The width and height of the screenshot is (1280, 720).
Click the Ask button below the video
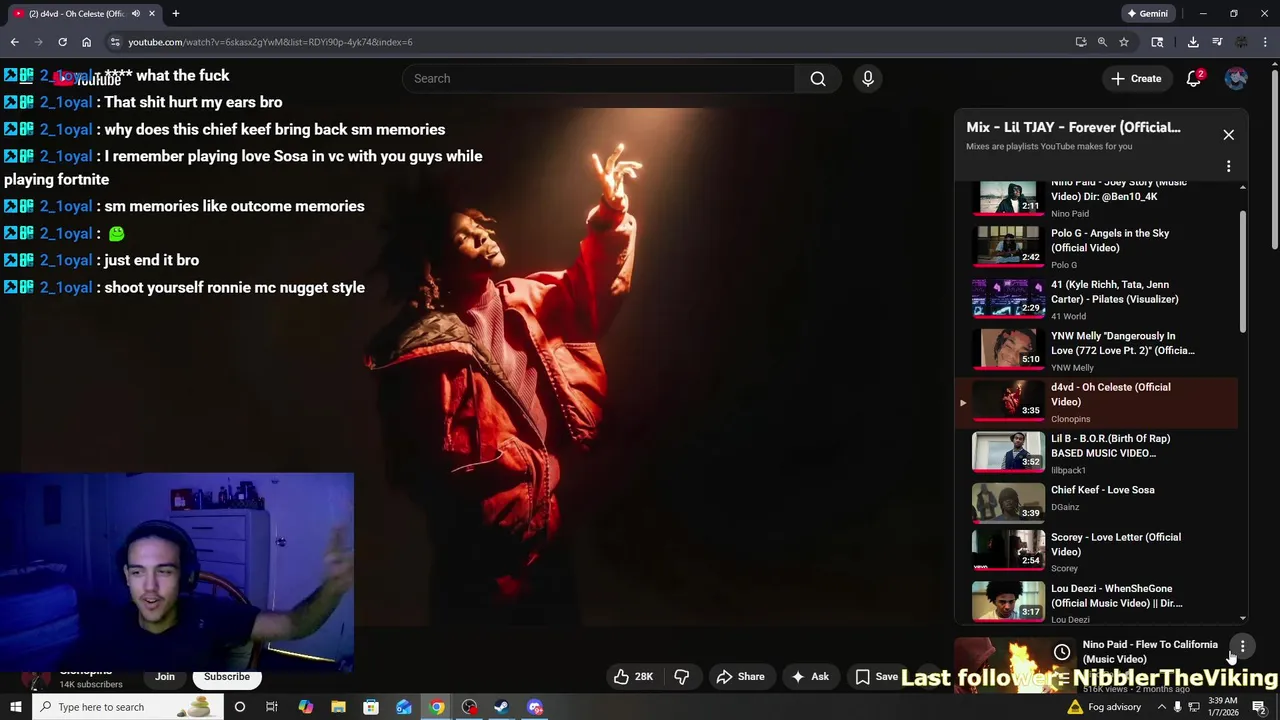pos(810,677)
